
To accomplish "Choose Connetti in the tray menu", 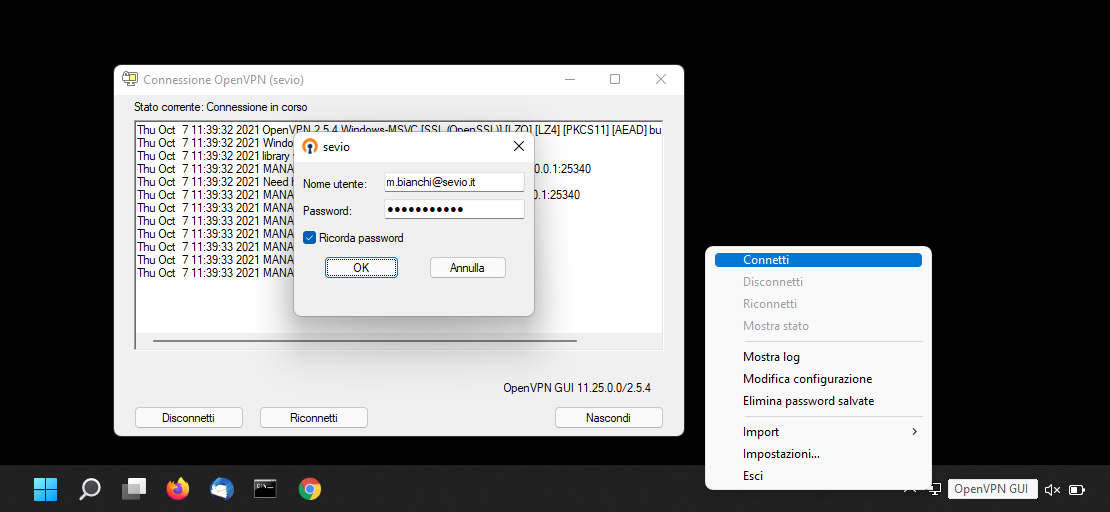I will pyautogui.click(x=818, y=260).
